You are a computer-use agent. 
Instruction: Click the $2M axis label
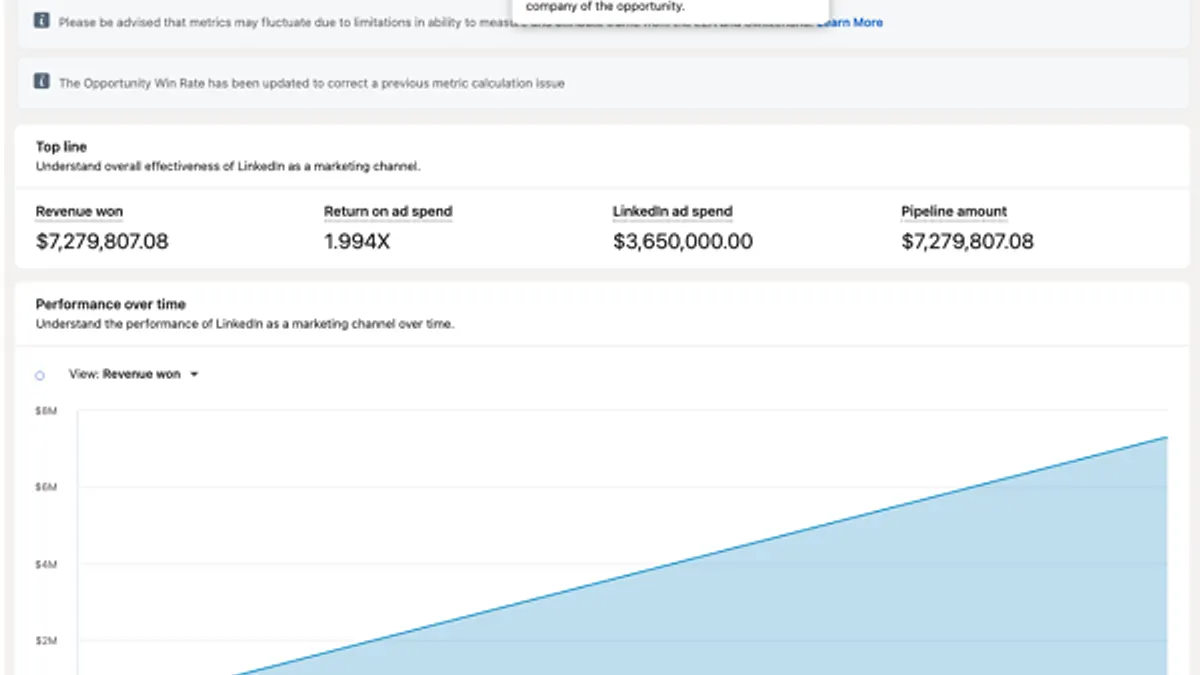tap(46, 641)
